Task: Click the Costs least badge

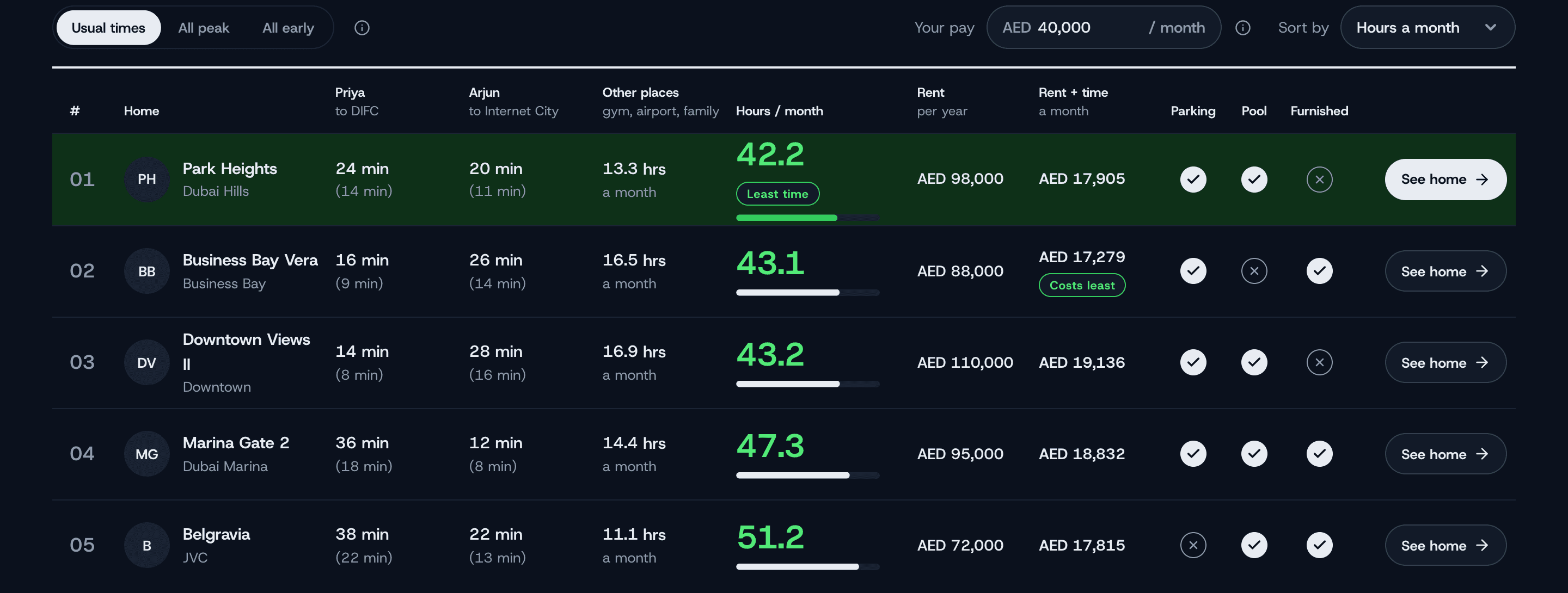Action: pos(1082,285)
